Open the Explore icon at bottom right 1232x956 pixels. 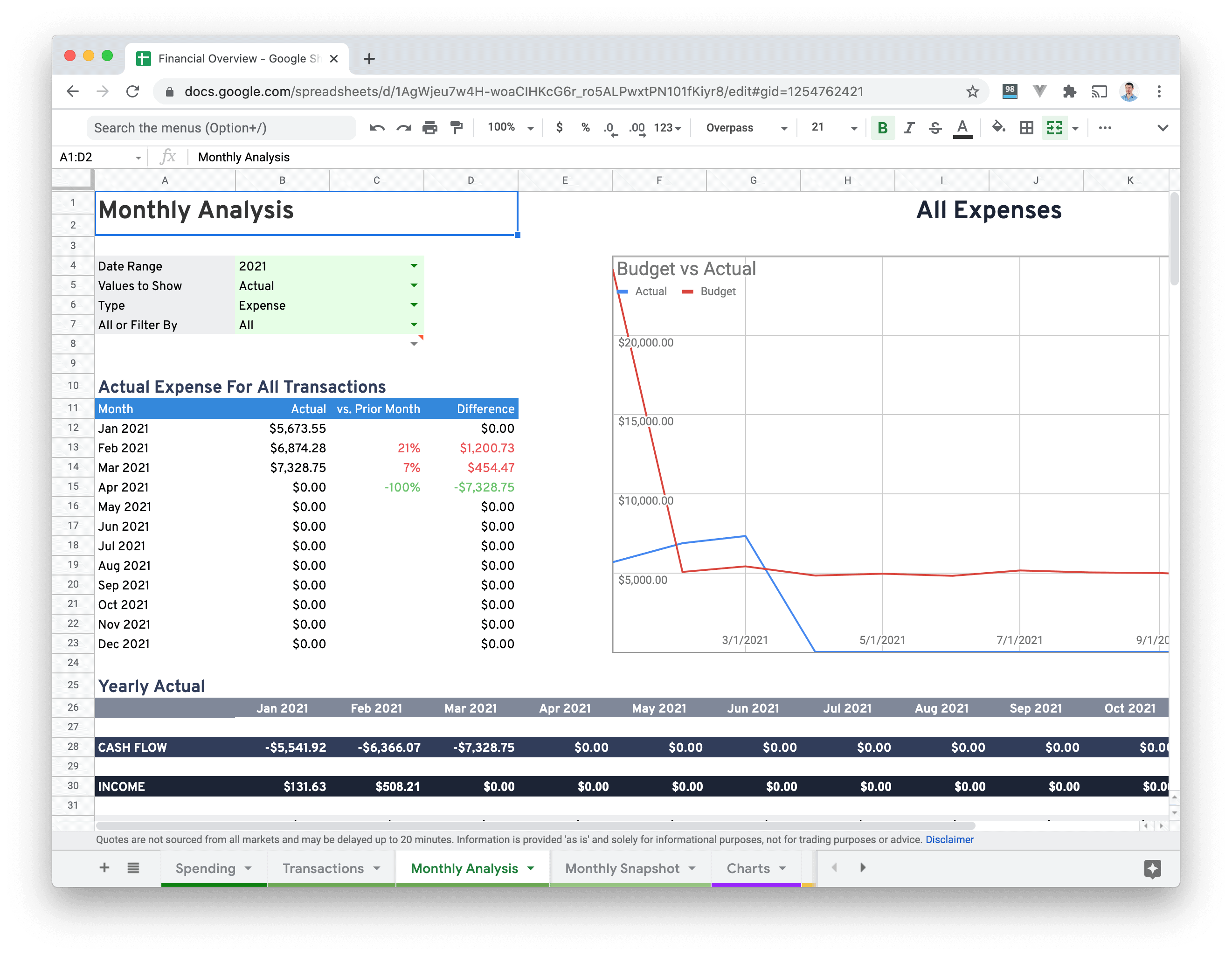point(1152,869)
